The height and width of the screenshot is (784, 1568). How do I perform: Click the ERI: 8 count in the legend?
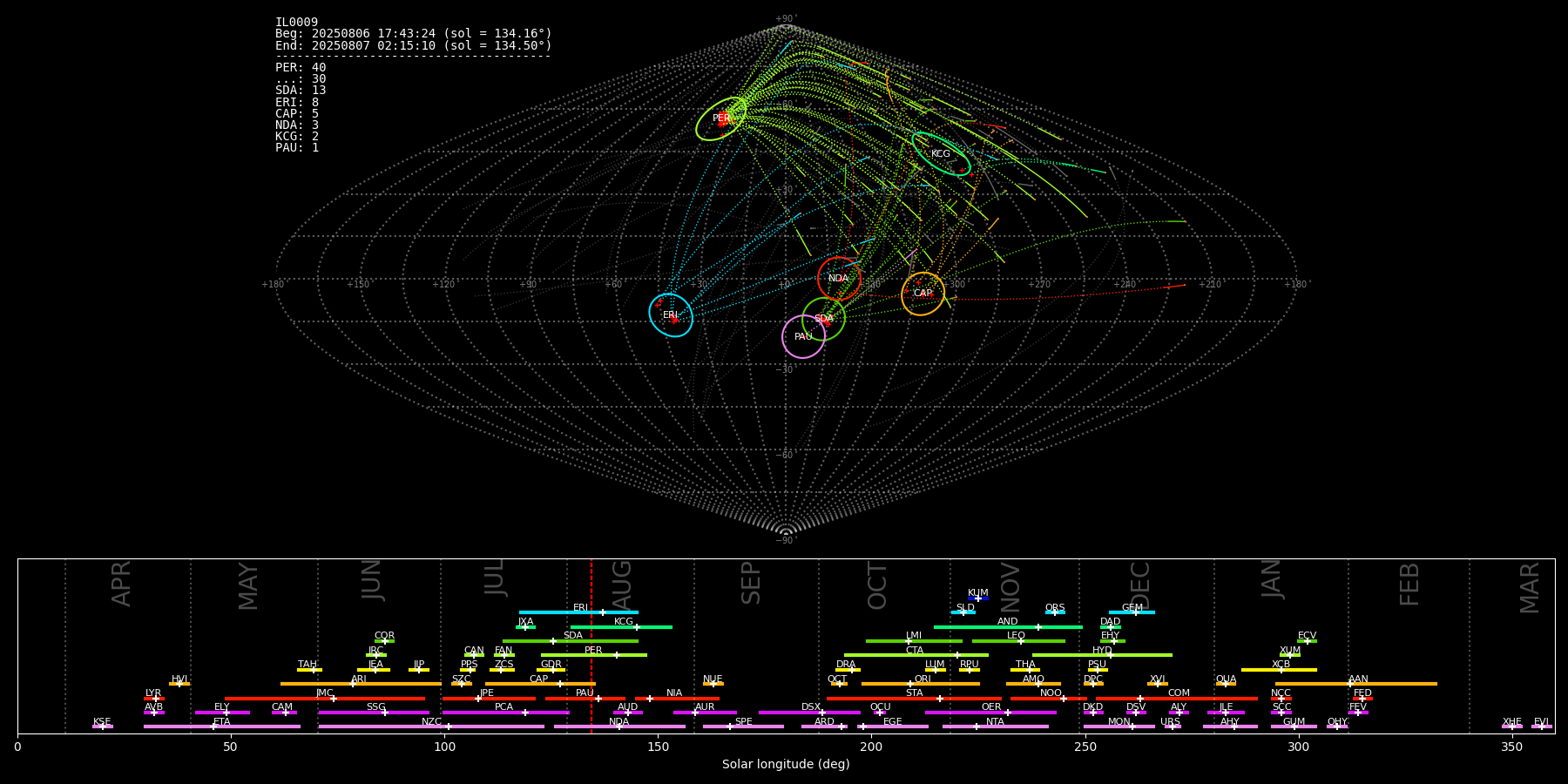(297, 103)
